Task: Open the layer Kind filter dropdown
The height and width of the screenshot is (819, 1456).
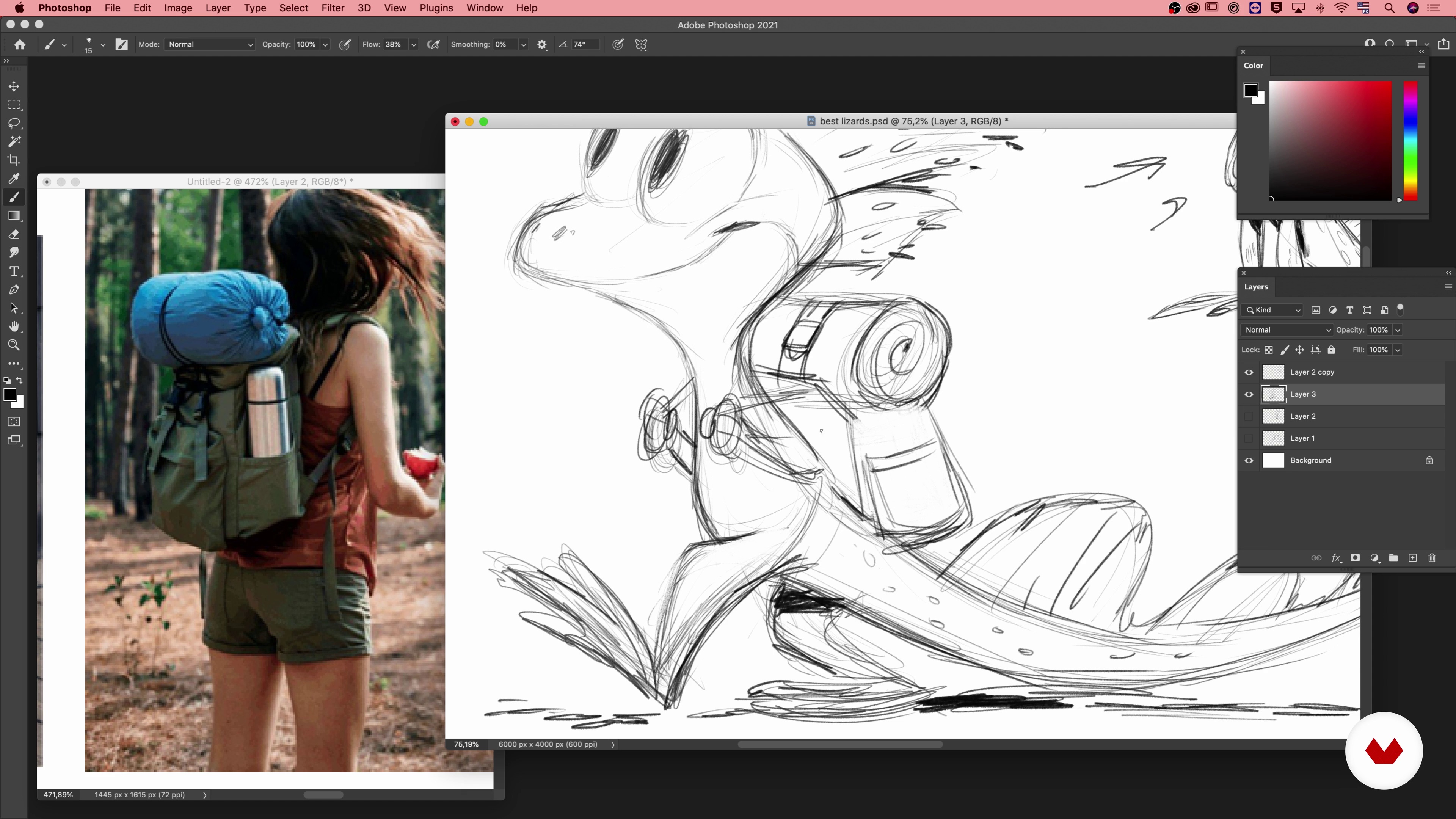Action: point(1273,310)
